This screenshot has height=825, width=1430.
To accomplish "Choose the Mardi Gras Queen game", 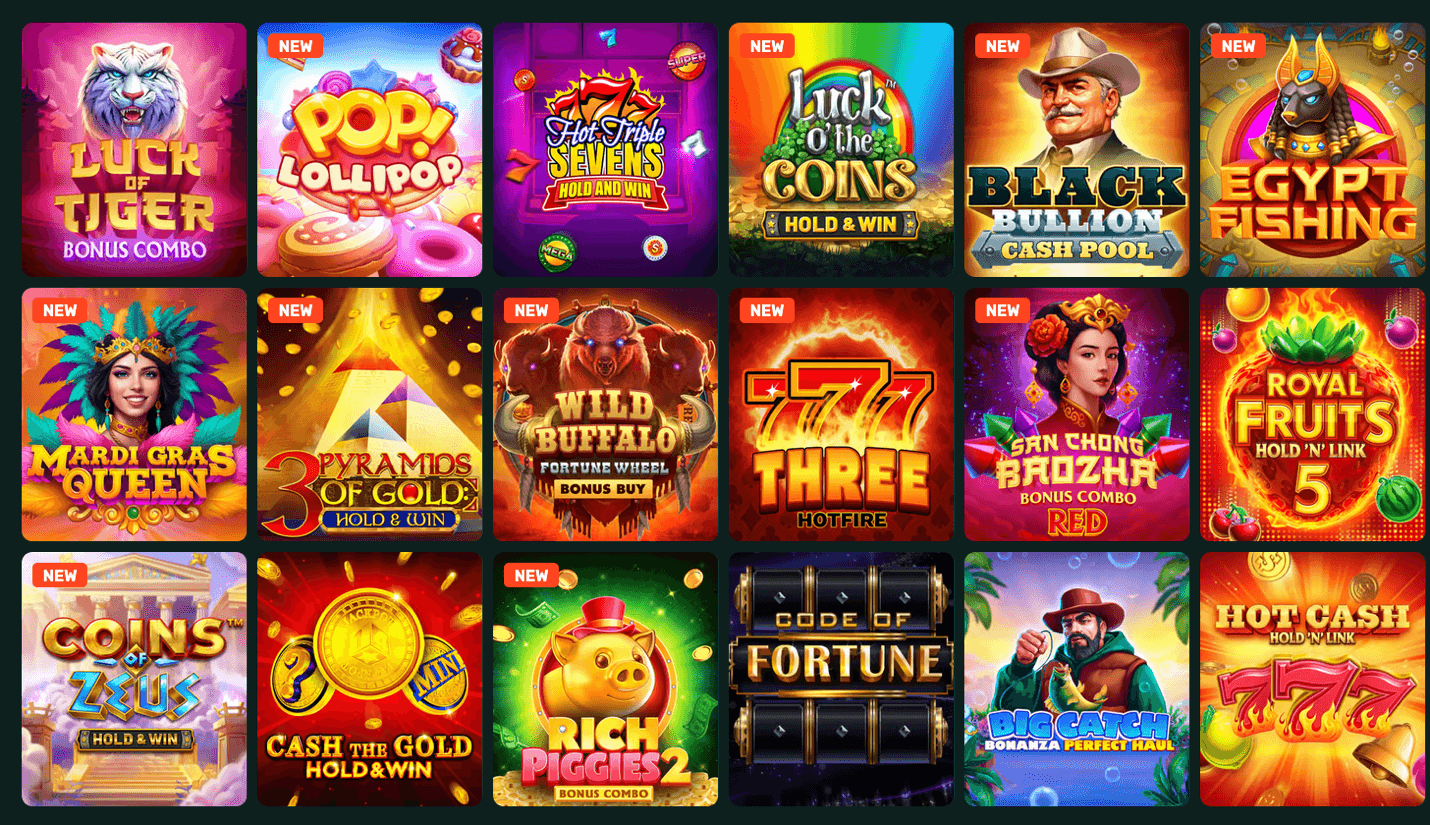I will [134, 415].
